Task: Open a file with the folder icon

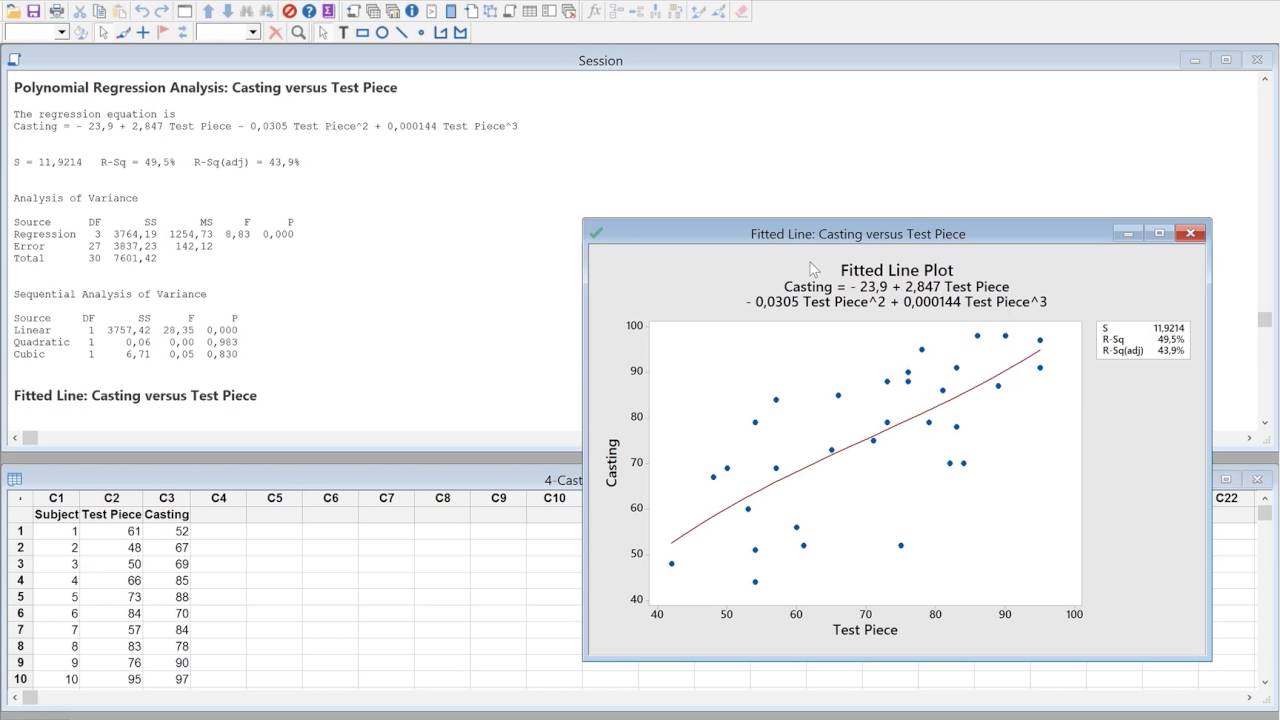Action: [13, 11]
